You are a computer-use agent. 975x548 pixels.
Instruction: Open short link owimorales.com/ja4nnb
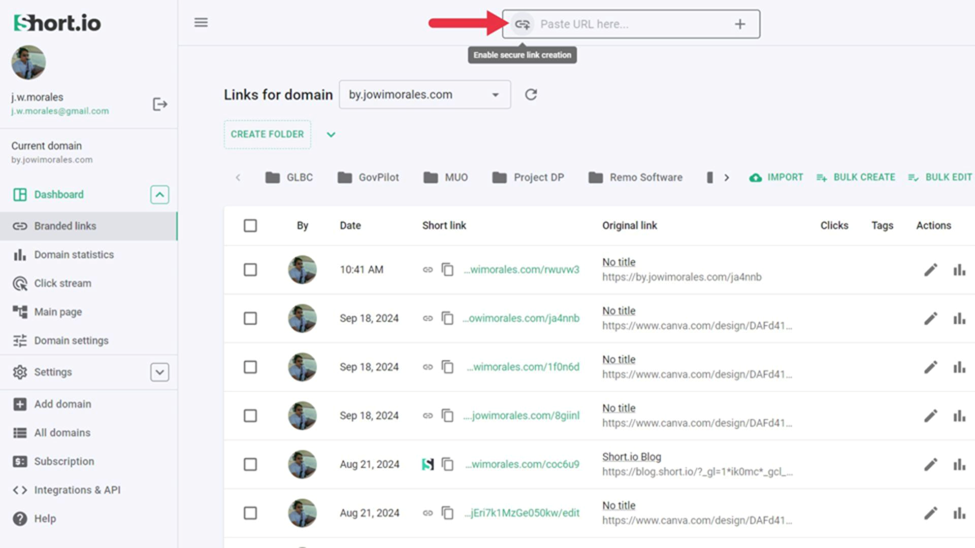[521, 318]
